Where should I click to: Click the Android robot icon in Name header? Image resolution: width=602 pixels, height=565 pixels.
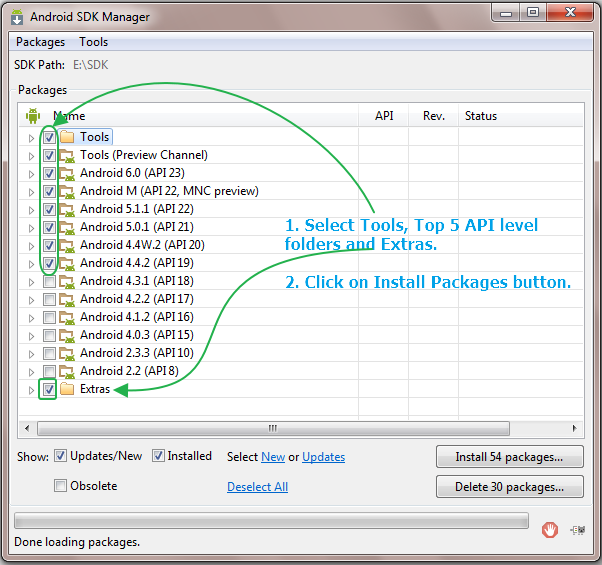(x=33, y=116)
